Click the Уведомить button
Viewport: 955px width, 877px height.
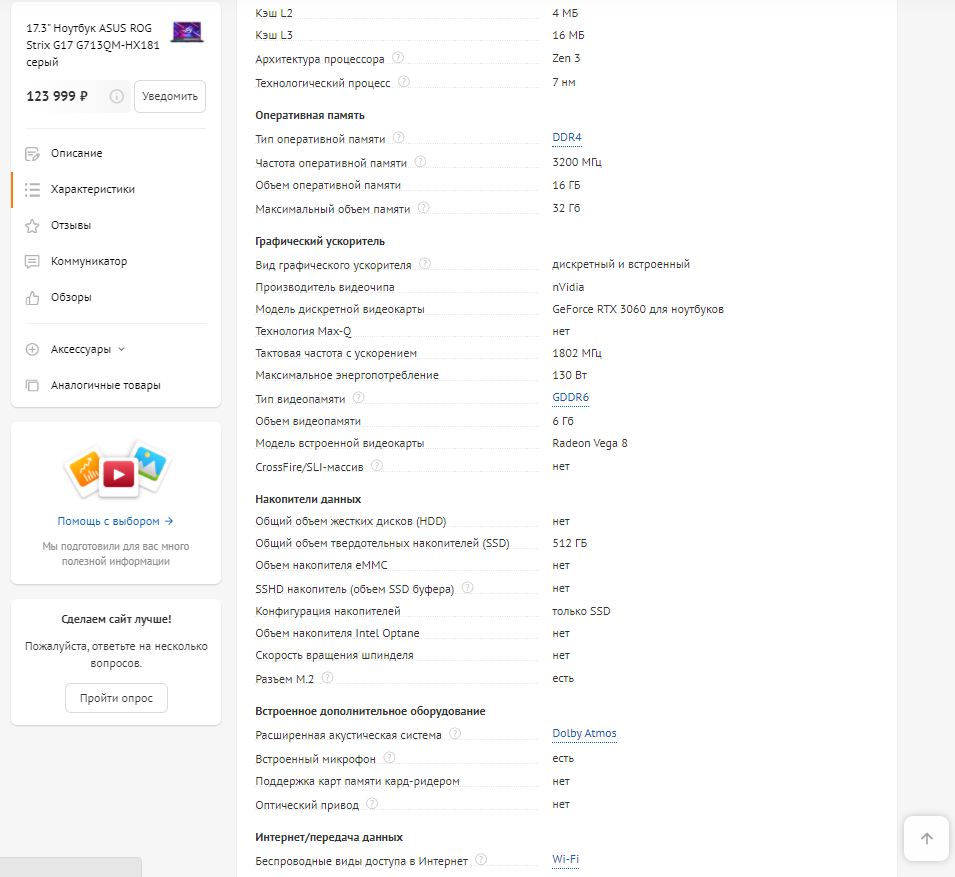(x=170, y=96)
